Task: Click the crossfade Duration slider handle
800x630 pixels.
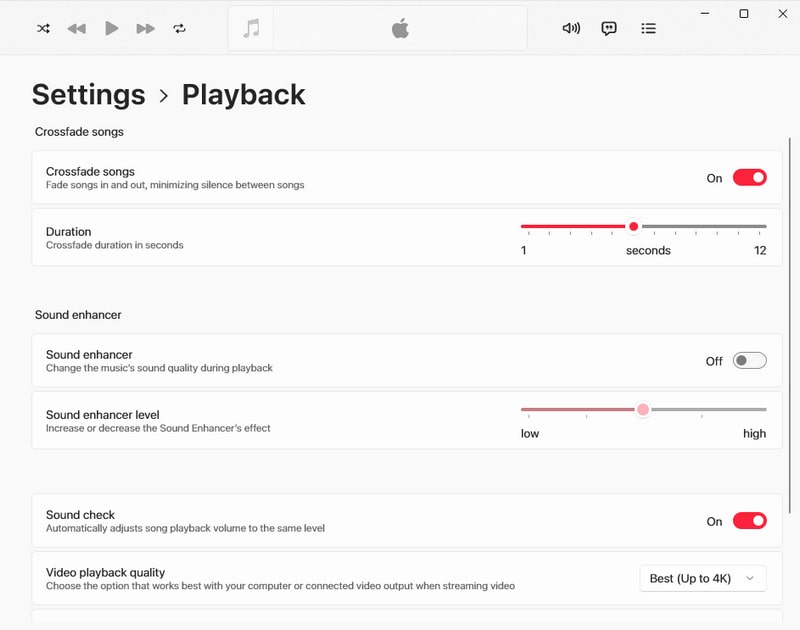Action: click(634, 227)
